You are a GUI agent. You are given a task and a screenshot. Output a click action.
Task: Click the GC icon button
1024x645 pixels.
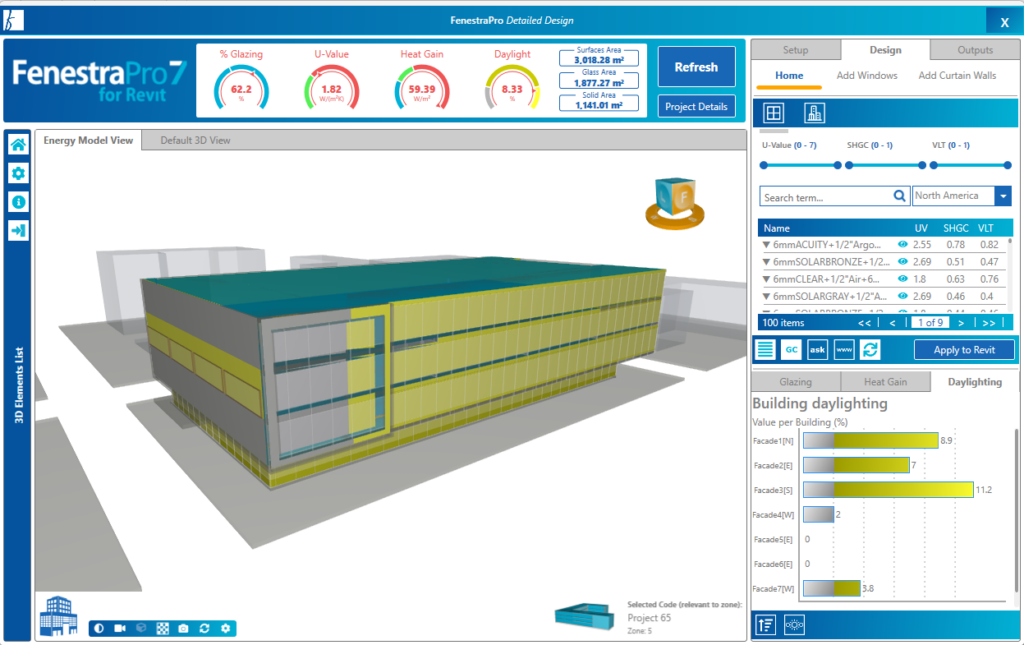[791, 349]
